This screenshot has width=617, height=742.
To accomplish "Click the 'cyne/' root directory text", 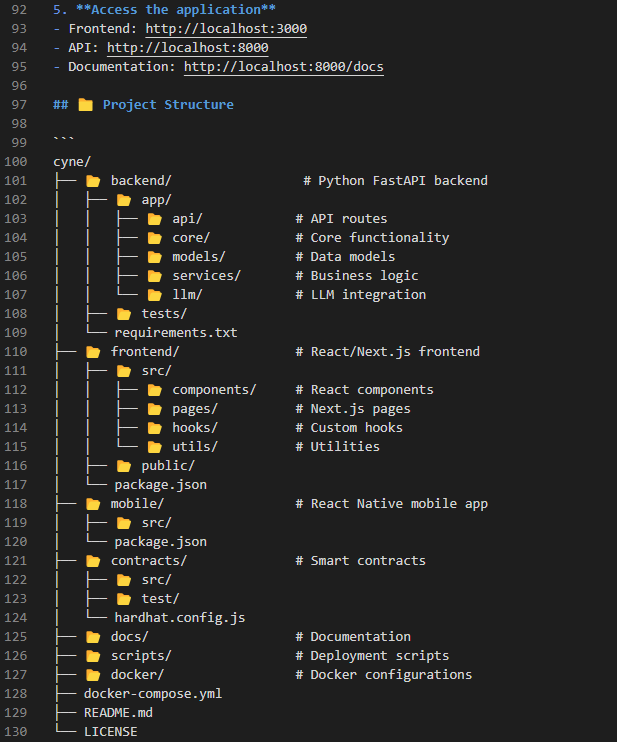I will click(x=71, y=162).
